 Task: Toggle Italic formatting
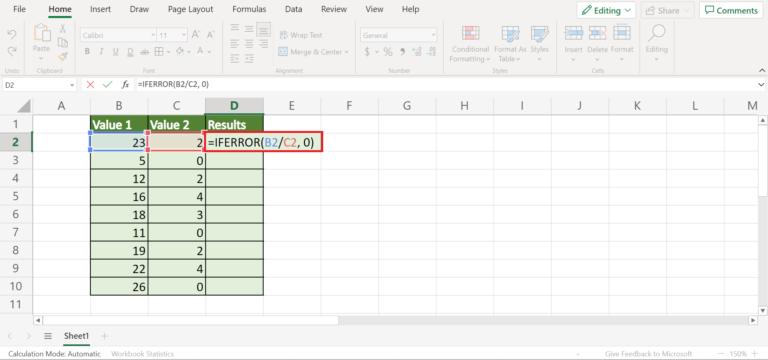pyautogui.click(x=101, y=51)
